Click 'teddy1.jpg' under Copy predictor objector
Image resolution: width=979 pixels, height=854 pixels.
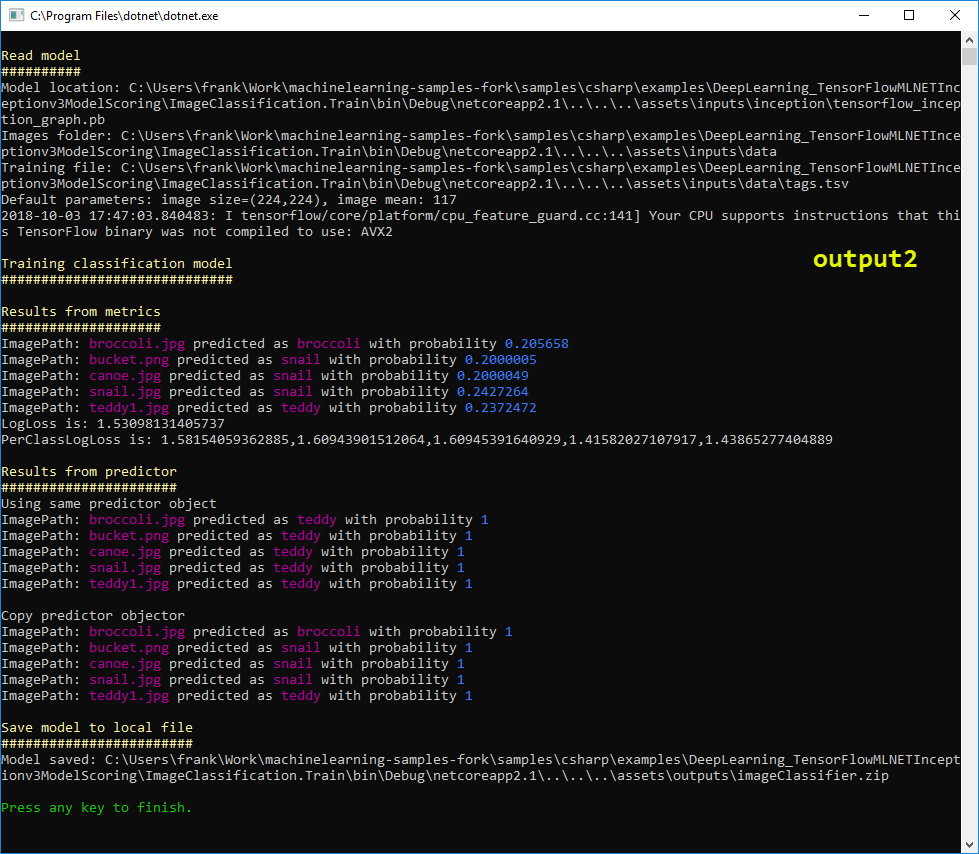point(129,695)
